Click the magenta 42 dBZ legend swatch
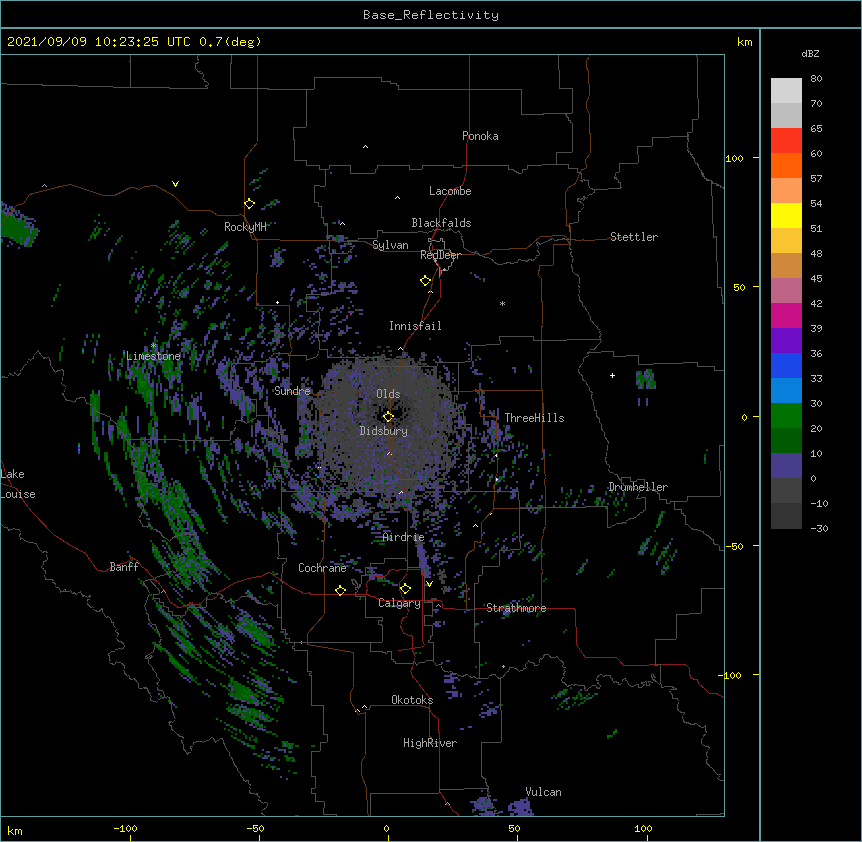The width and height of the screenshot is (862, 842). pos(786,315)
